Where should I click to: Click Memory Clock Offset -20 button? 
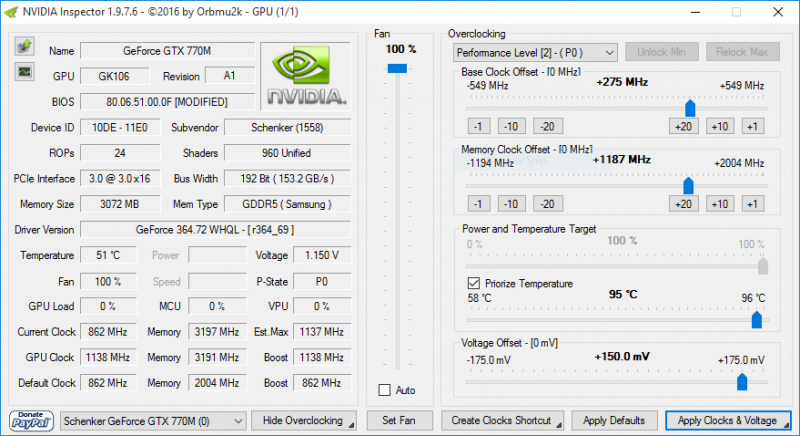pyautogui.click(x=548, y=204)
